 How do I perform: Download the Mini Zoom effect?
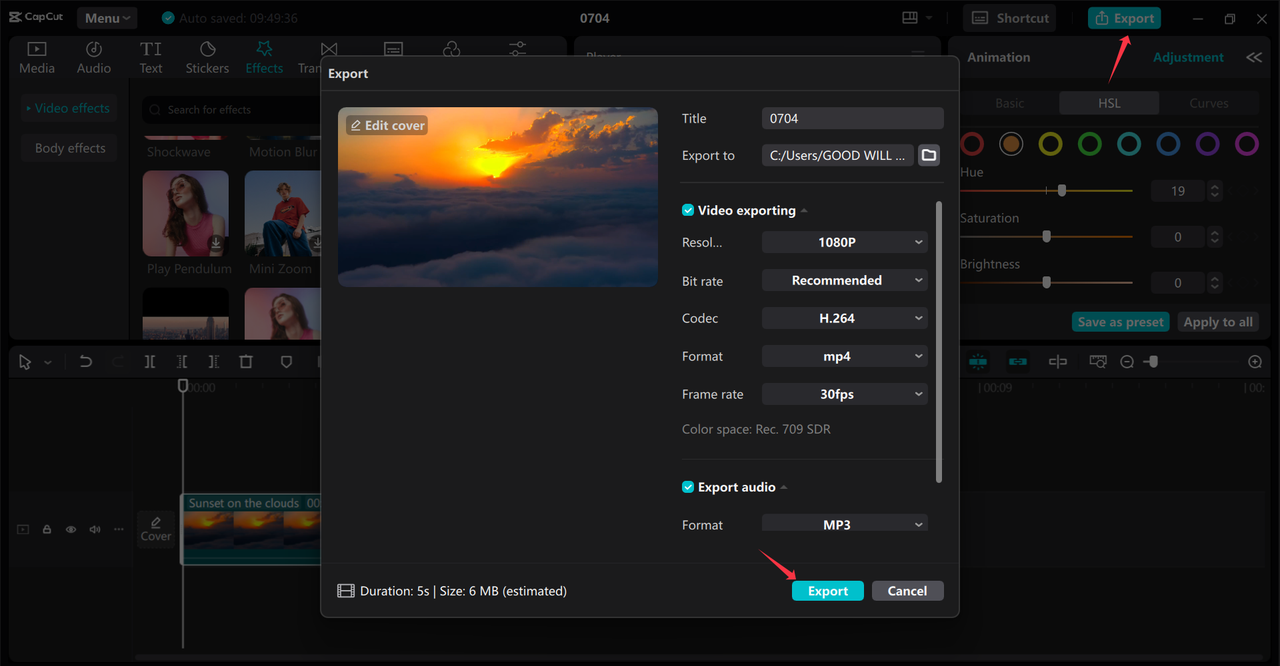point(316,243)
